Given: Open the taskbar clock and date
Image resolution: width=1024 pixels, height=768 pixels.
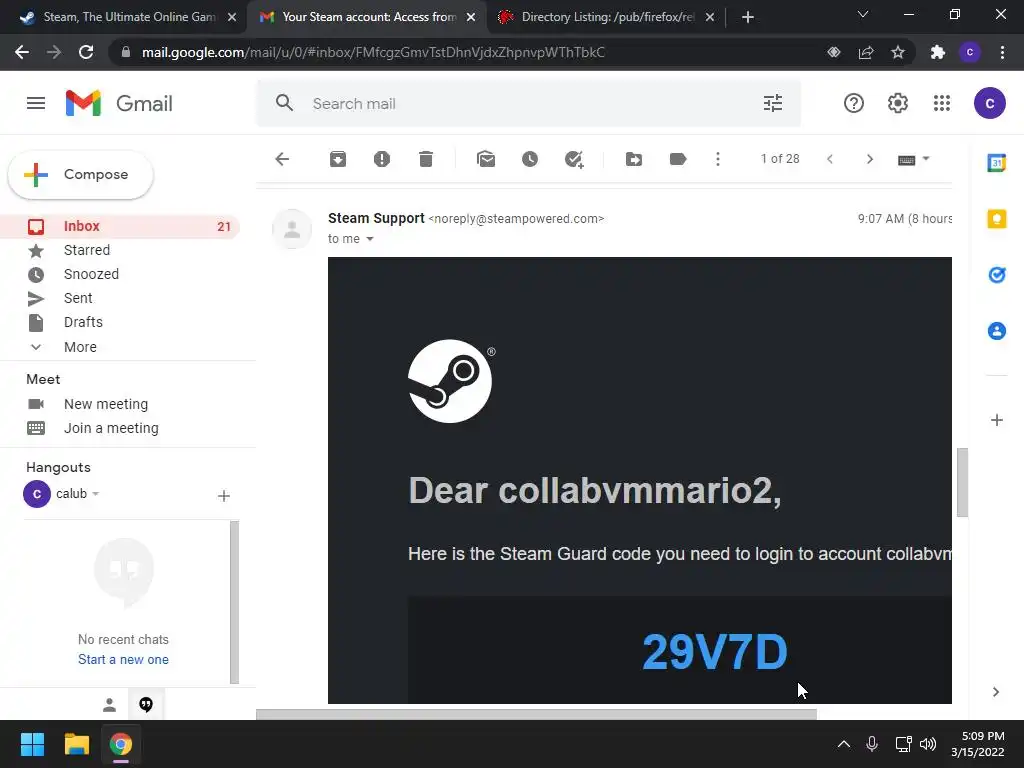Looking at the screenshot, I should pos(978,744).
